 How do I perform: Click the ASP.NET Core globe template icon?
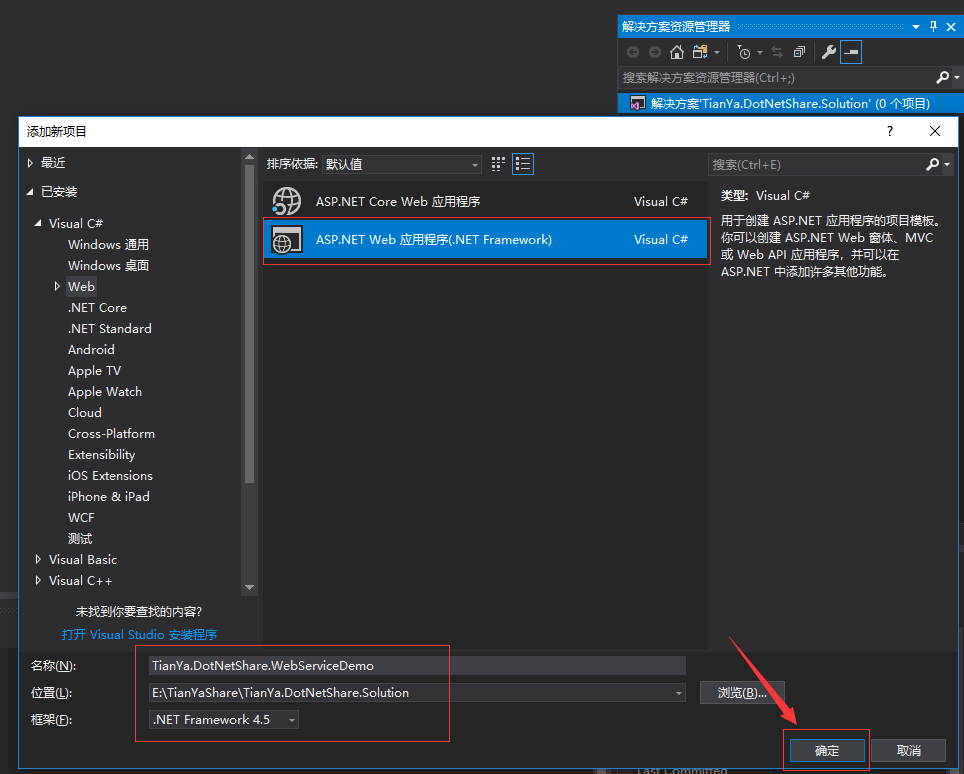(286, 201)
